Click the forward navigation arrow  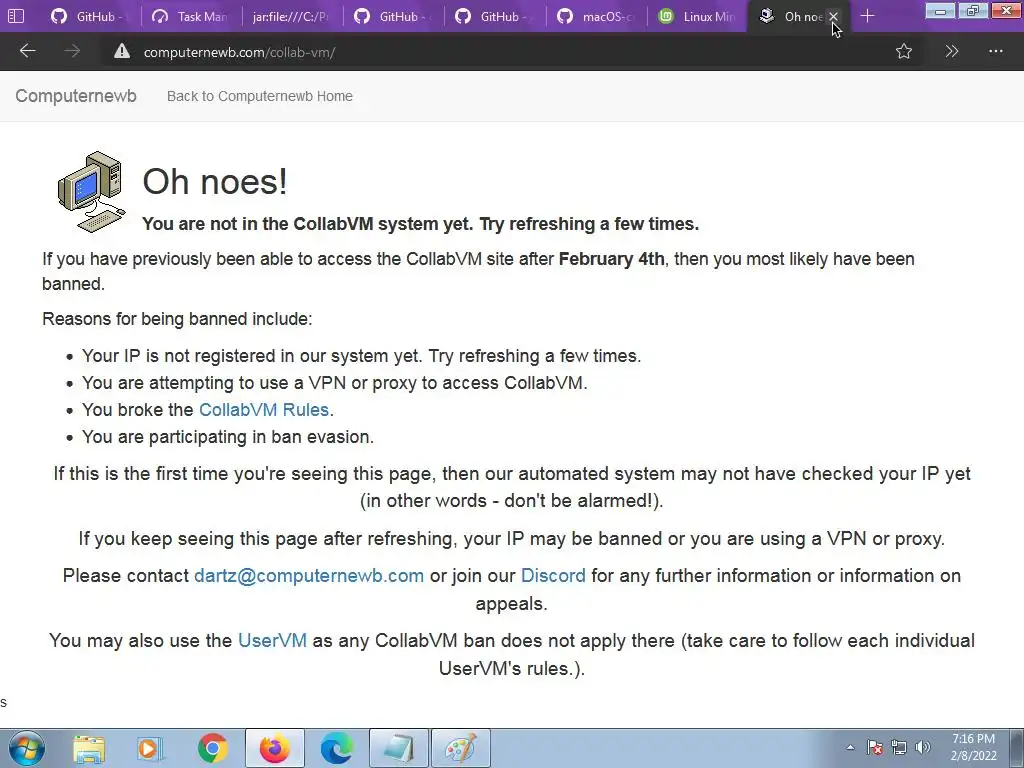point(72,51)
